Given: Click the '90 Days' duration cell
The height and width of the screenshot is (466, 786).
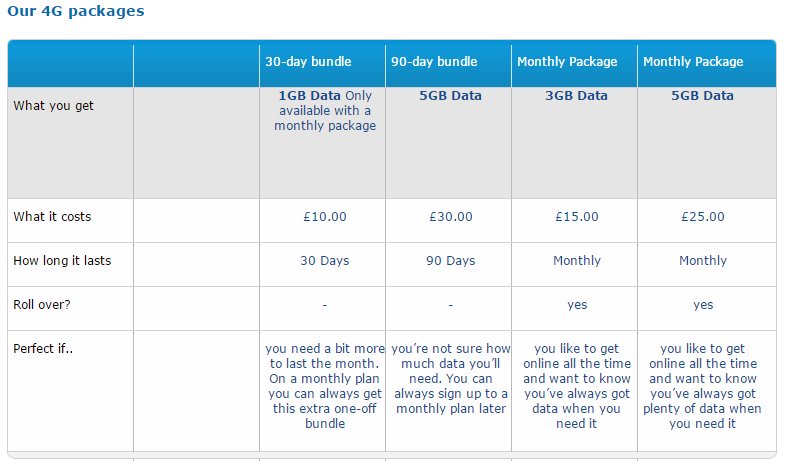Looking at the screenshot, I should pyautogui.click(x=451, y=261).
